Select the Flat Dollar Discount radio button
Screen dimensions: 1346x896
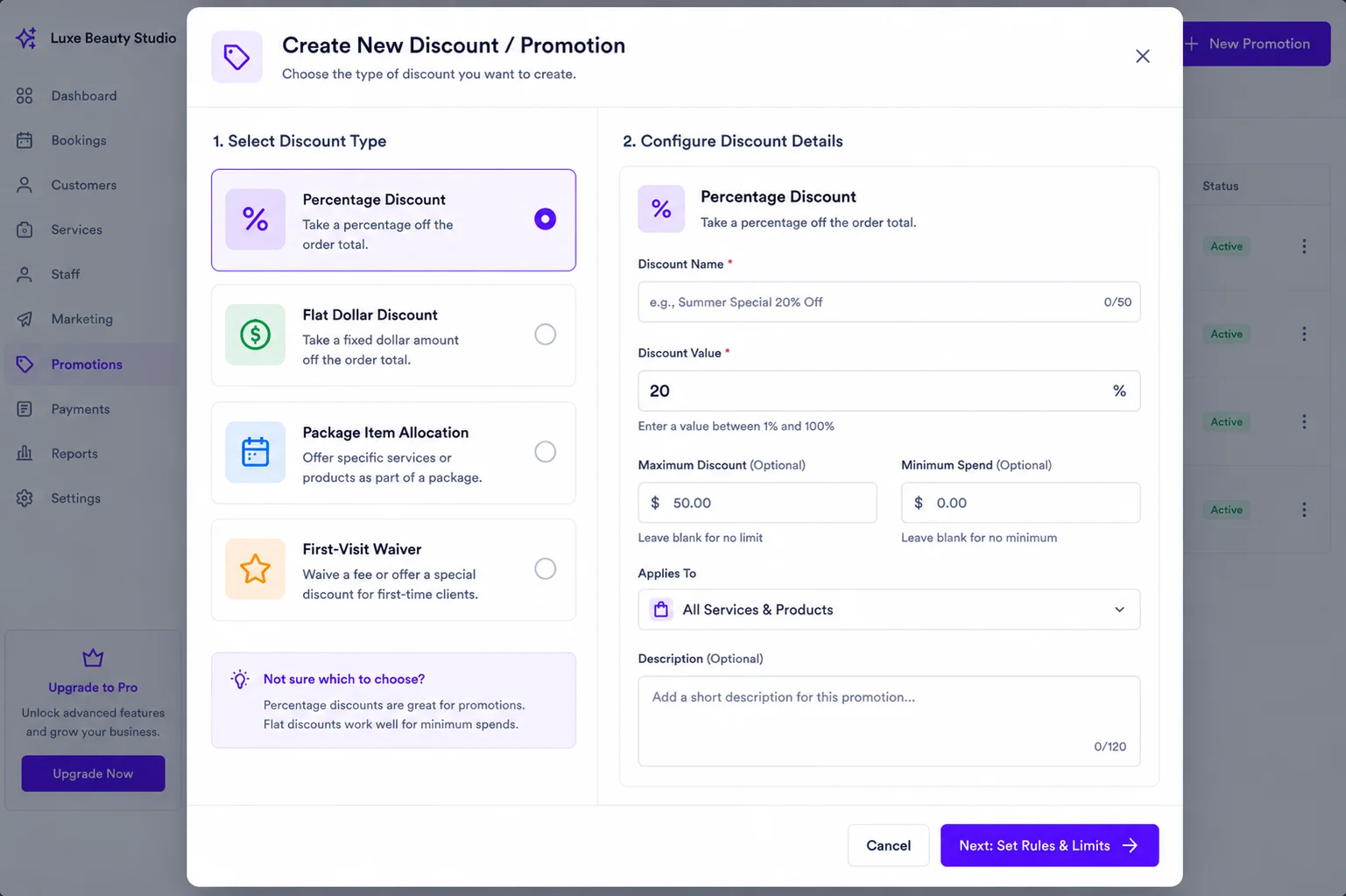[545, 335]
